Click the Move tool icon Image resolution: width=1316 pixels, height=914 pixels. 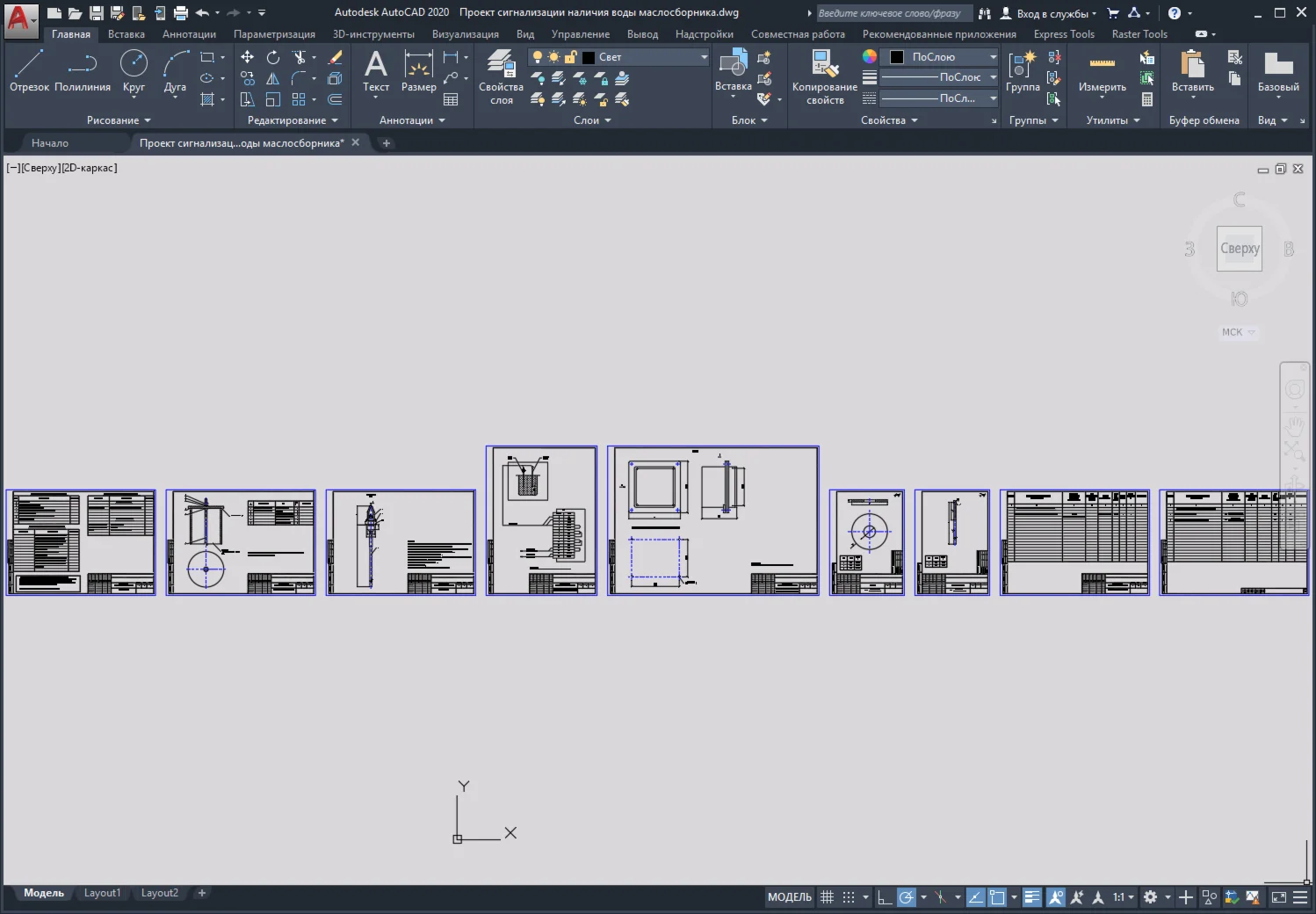click(248, 57)
